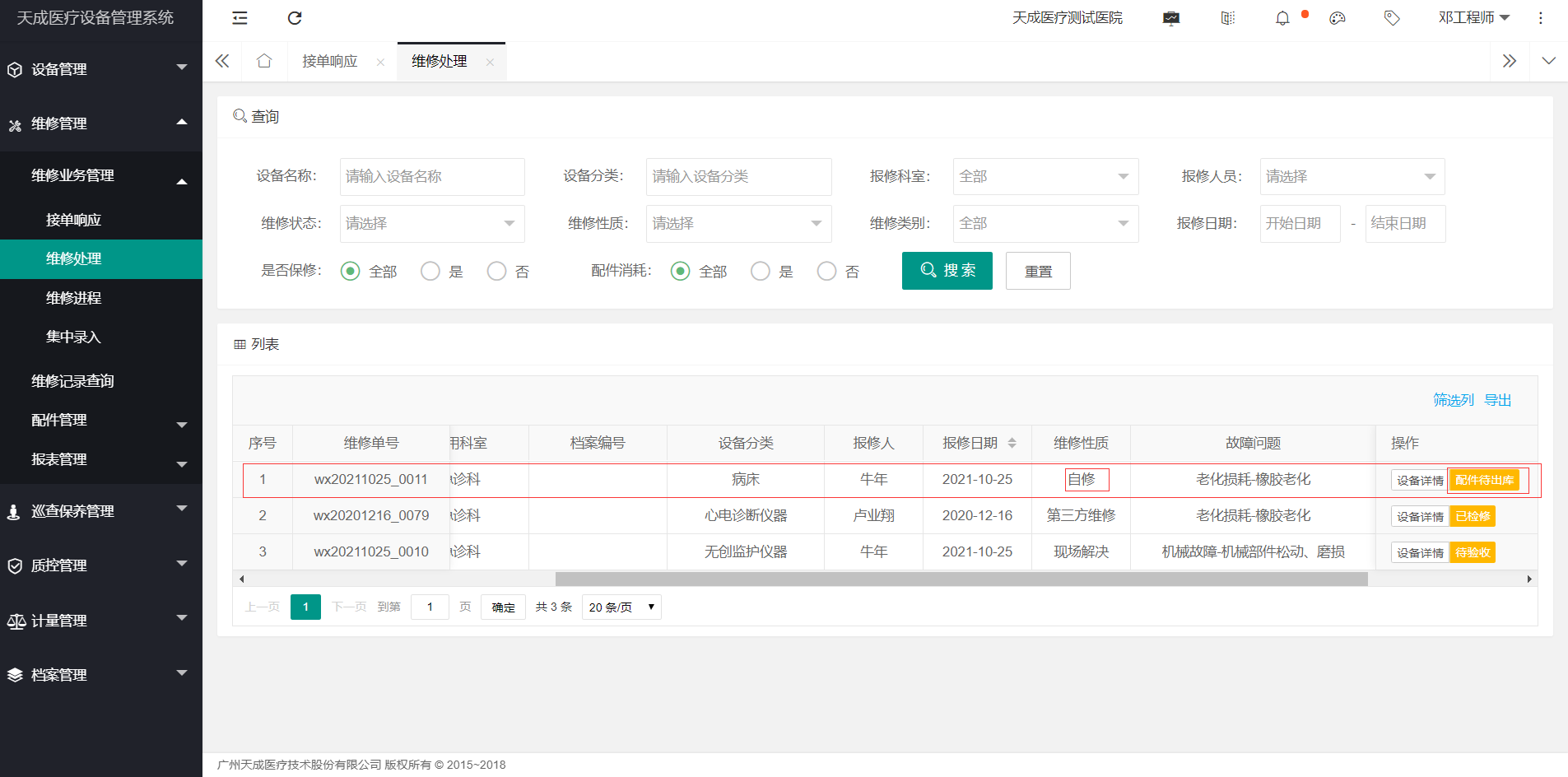This screenshot has width=1568, height=777.
Task: Click the horizontal table scrollbar thumb
Action: 961,579
